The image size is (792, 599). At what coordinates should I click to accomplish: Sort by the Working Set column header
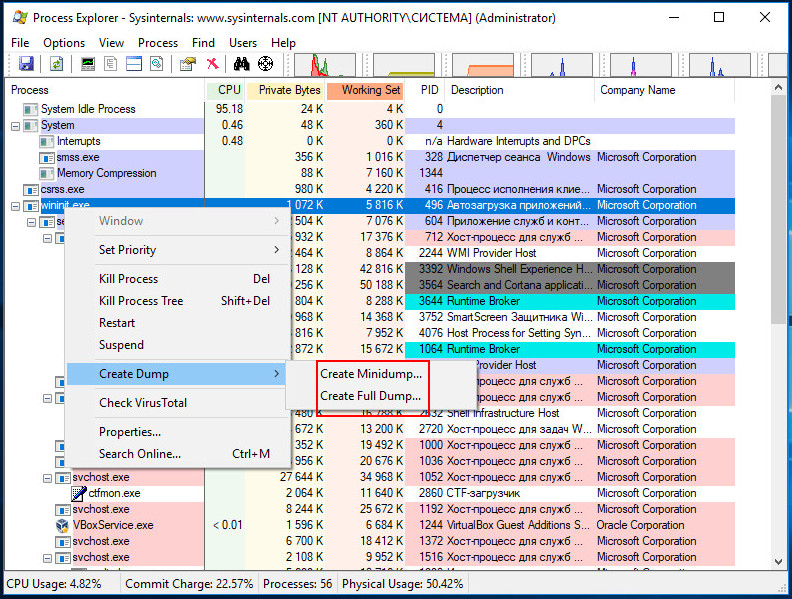pos(366,90)
